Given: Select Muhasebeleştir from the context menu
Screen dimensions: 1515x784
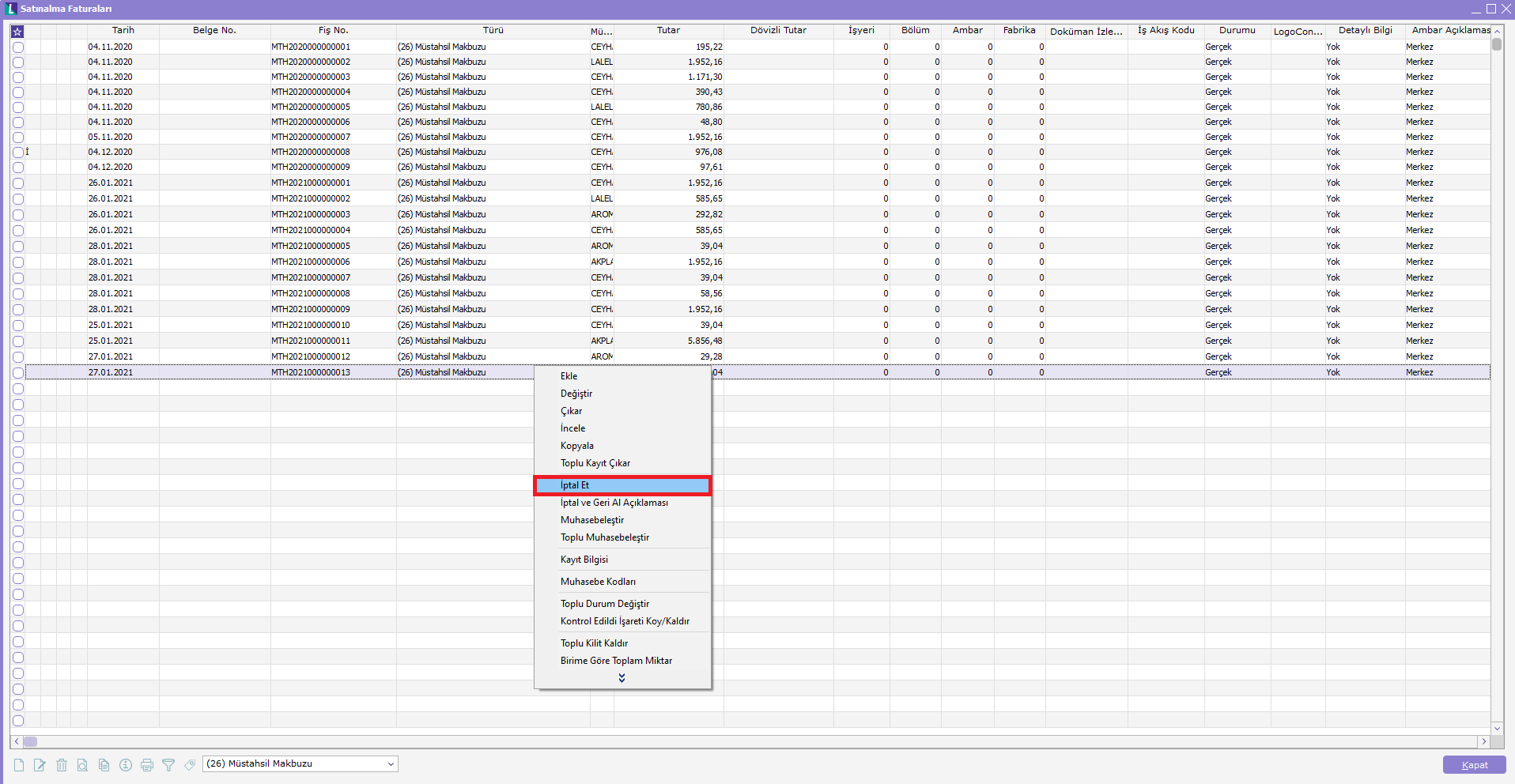Looking at the screenshot, I should 592,520.
